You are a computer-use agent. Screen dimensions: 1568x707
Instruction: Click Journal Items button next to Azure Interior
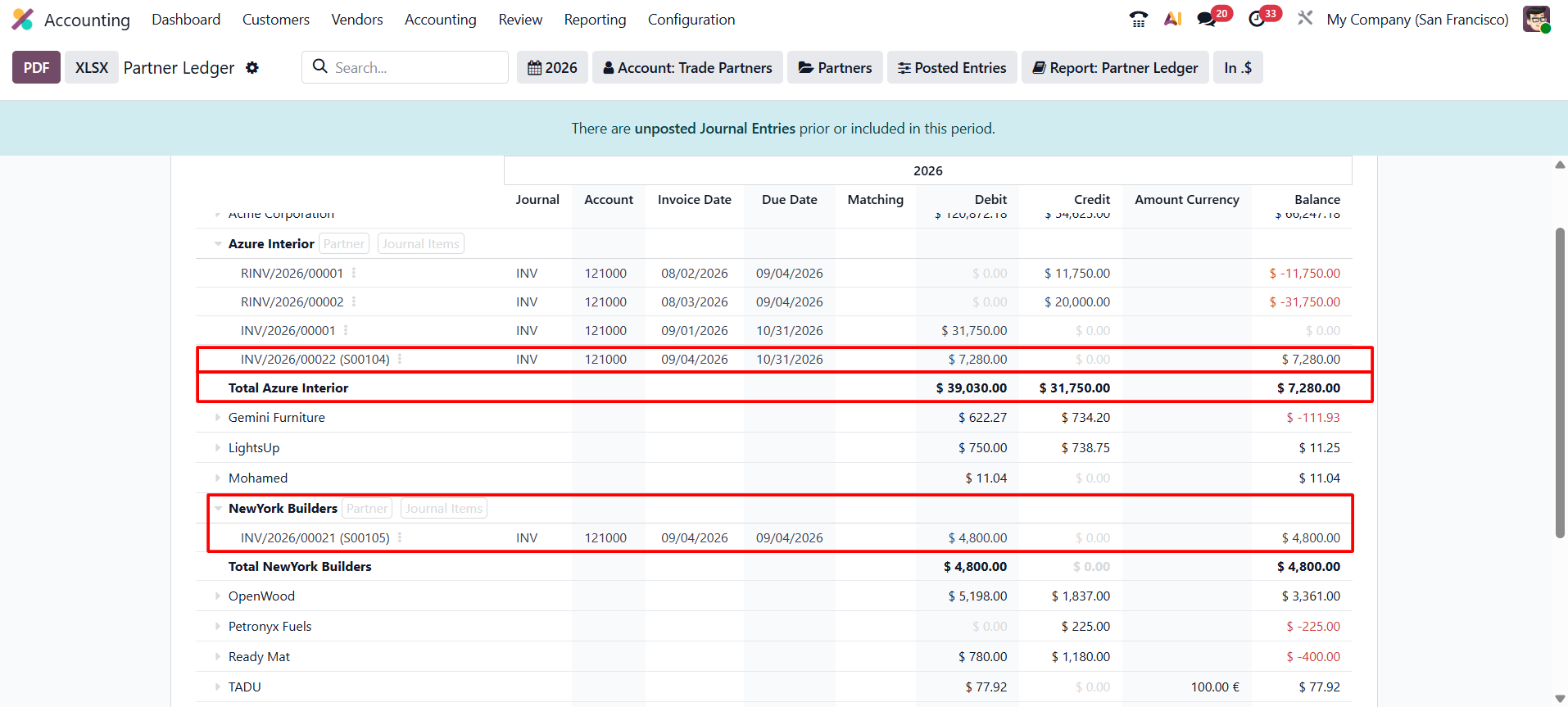coord(421,243)
